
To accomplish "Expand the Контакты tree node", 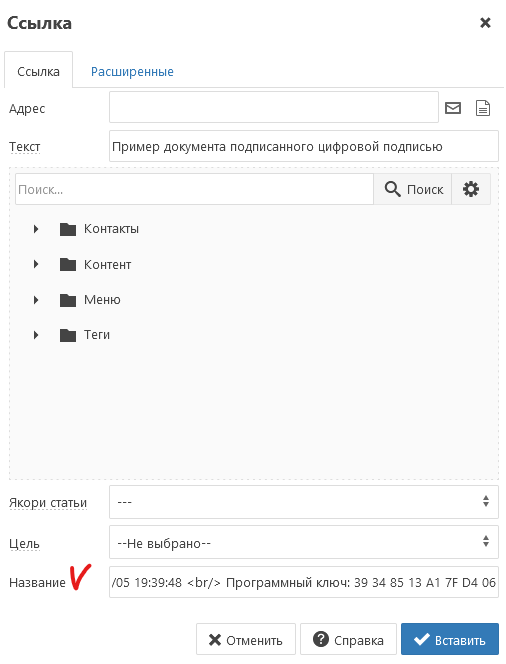I will (36, 229).
